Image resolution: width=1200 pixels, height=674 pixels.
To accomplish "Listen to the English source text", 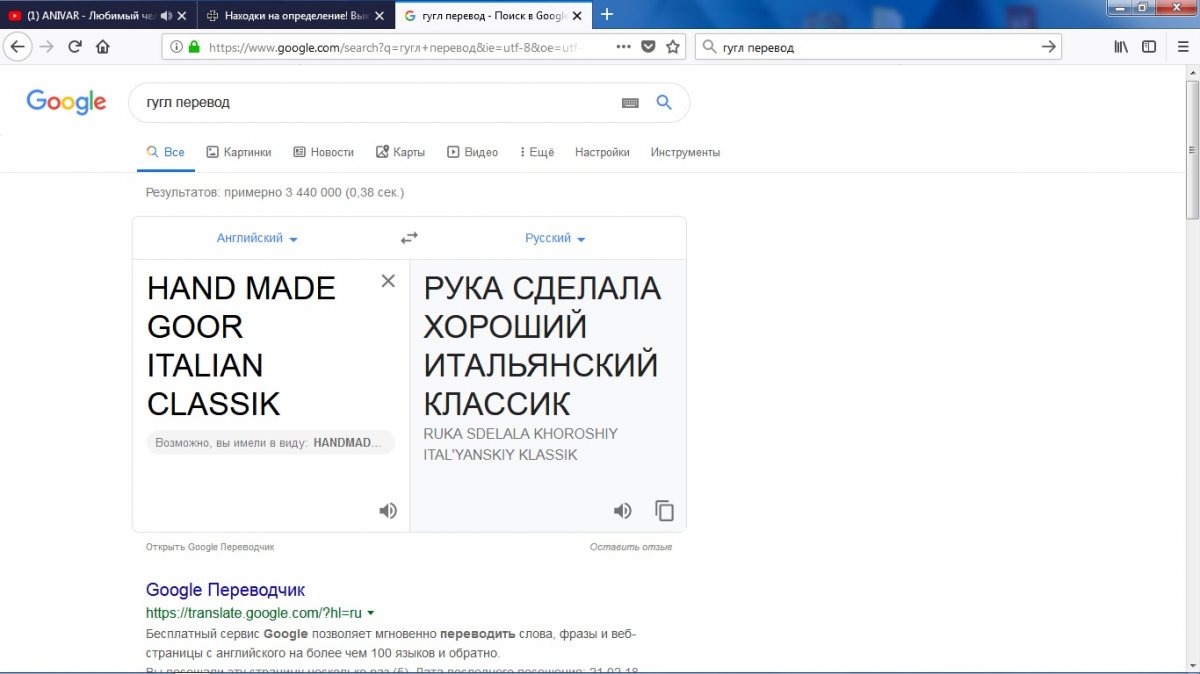I will click(x=388, y=511).
